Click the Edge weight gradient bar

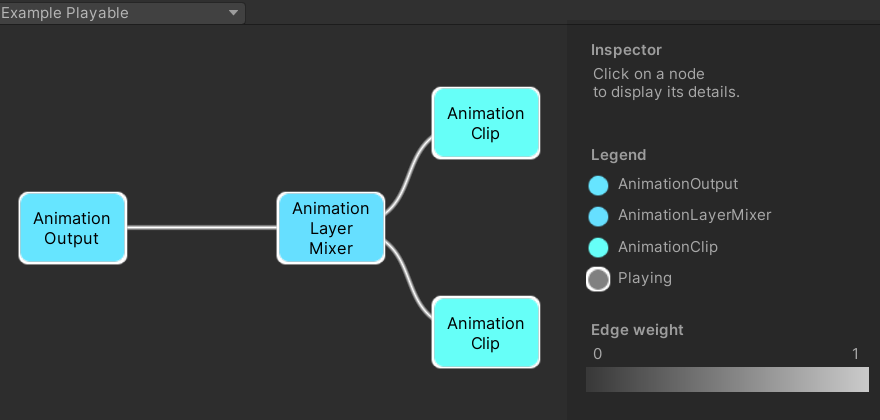[x=727, y=380]
